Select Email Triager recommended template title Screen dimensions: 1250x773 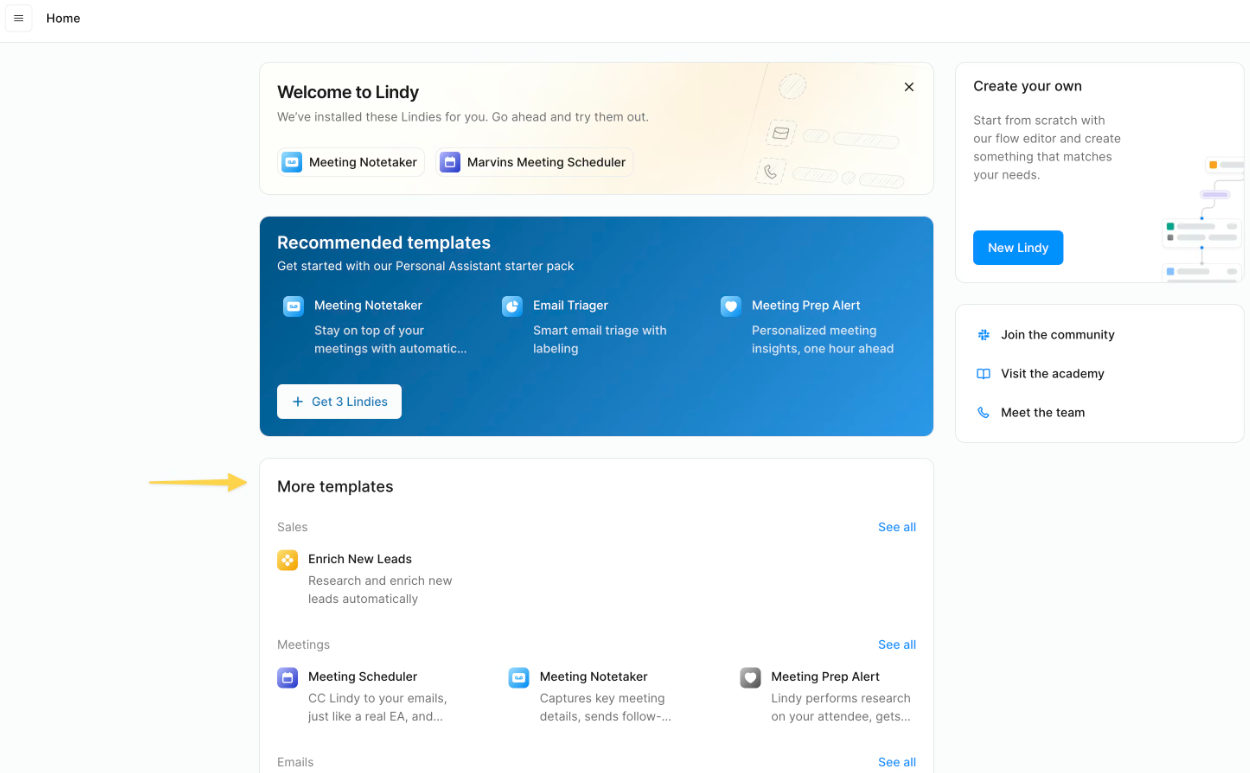(x=570, y=305)
